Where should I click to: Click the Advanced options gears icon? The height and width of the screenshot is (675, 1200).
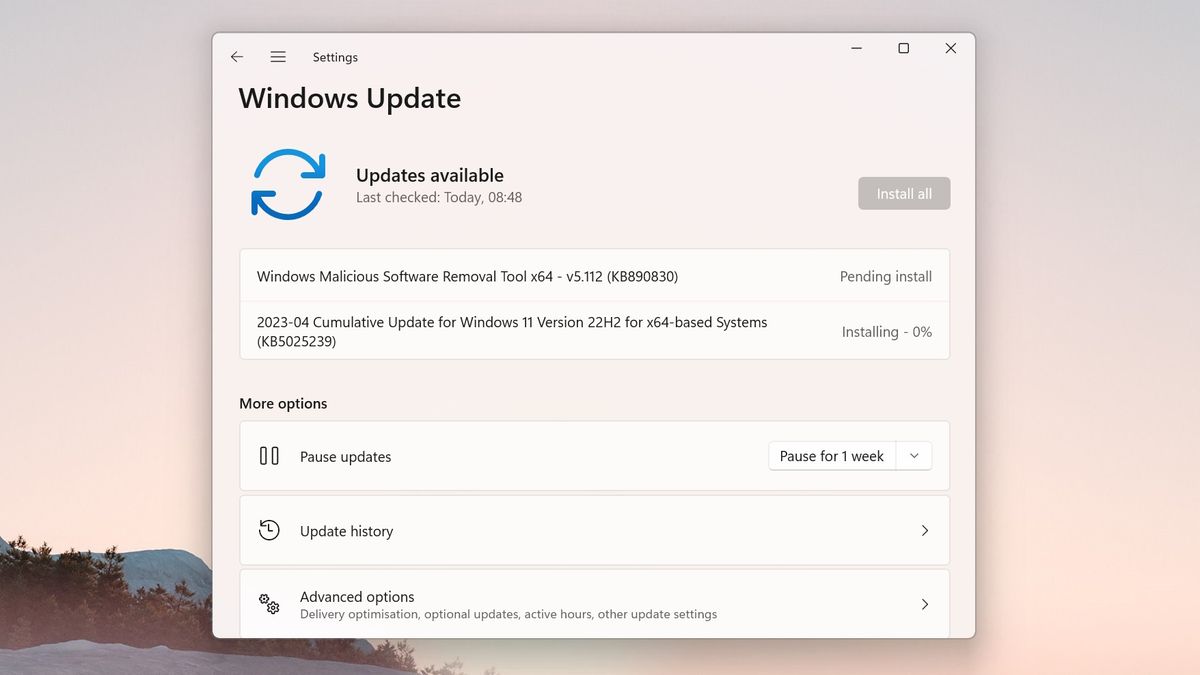click(269, 604)
